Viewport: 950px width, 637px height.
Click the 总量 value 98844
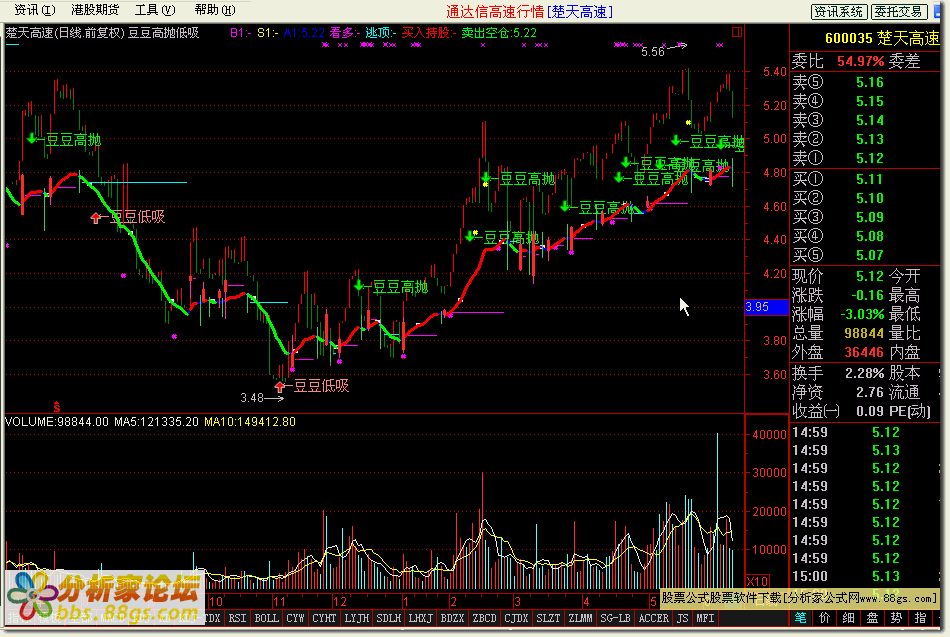[864, 333]
